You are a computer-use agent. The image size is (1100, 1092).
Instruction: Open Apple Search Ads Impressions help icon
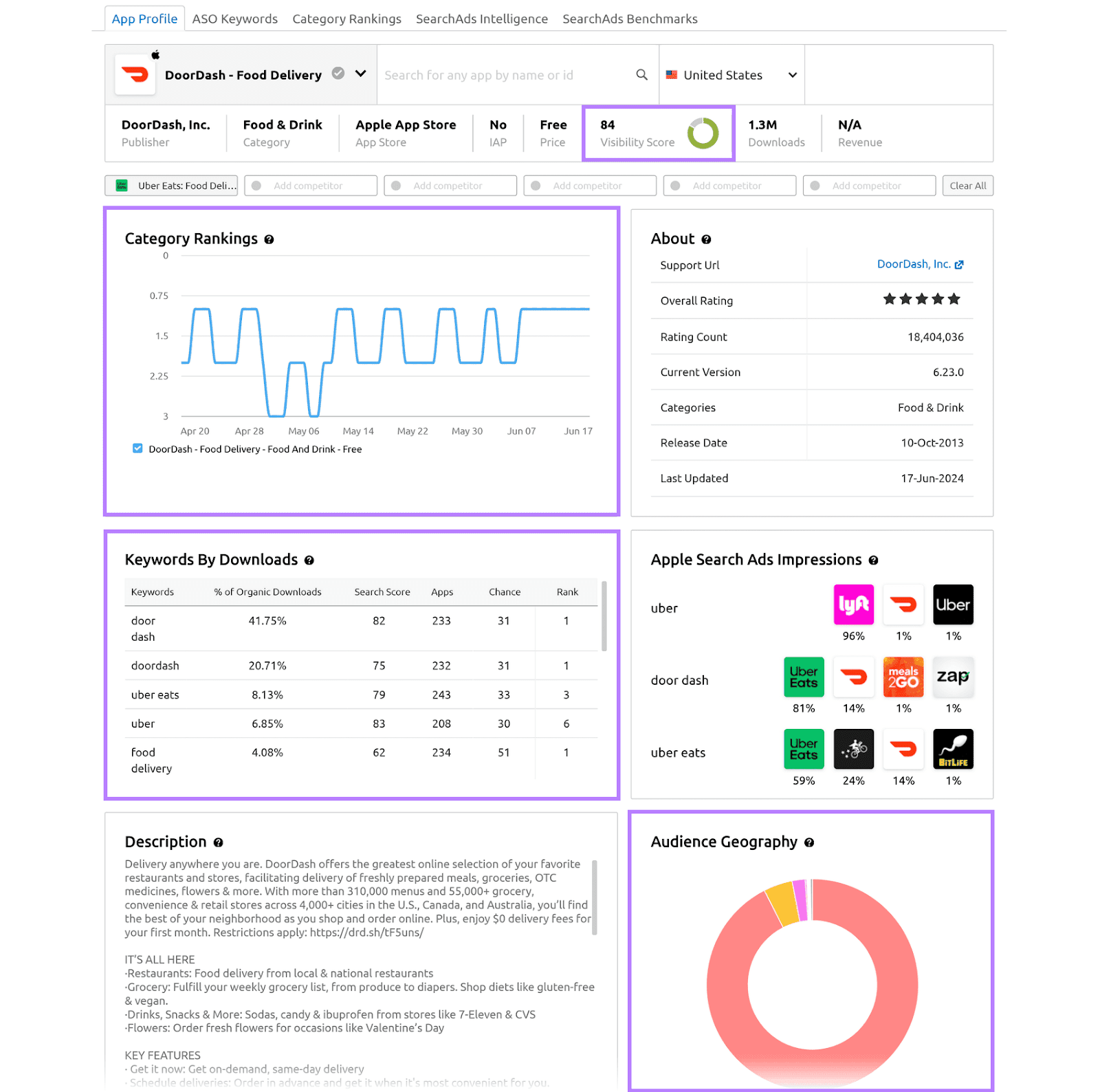point(873,560)
